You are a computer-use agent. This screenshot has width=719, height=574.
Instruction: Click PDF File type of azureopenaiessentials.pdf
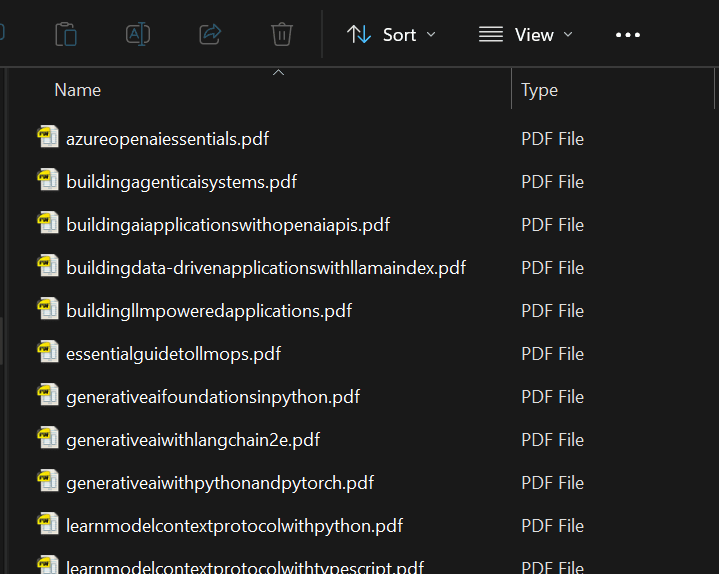click(x=553, y=139)
